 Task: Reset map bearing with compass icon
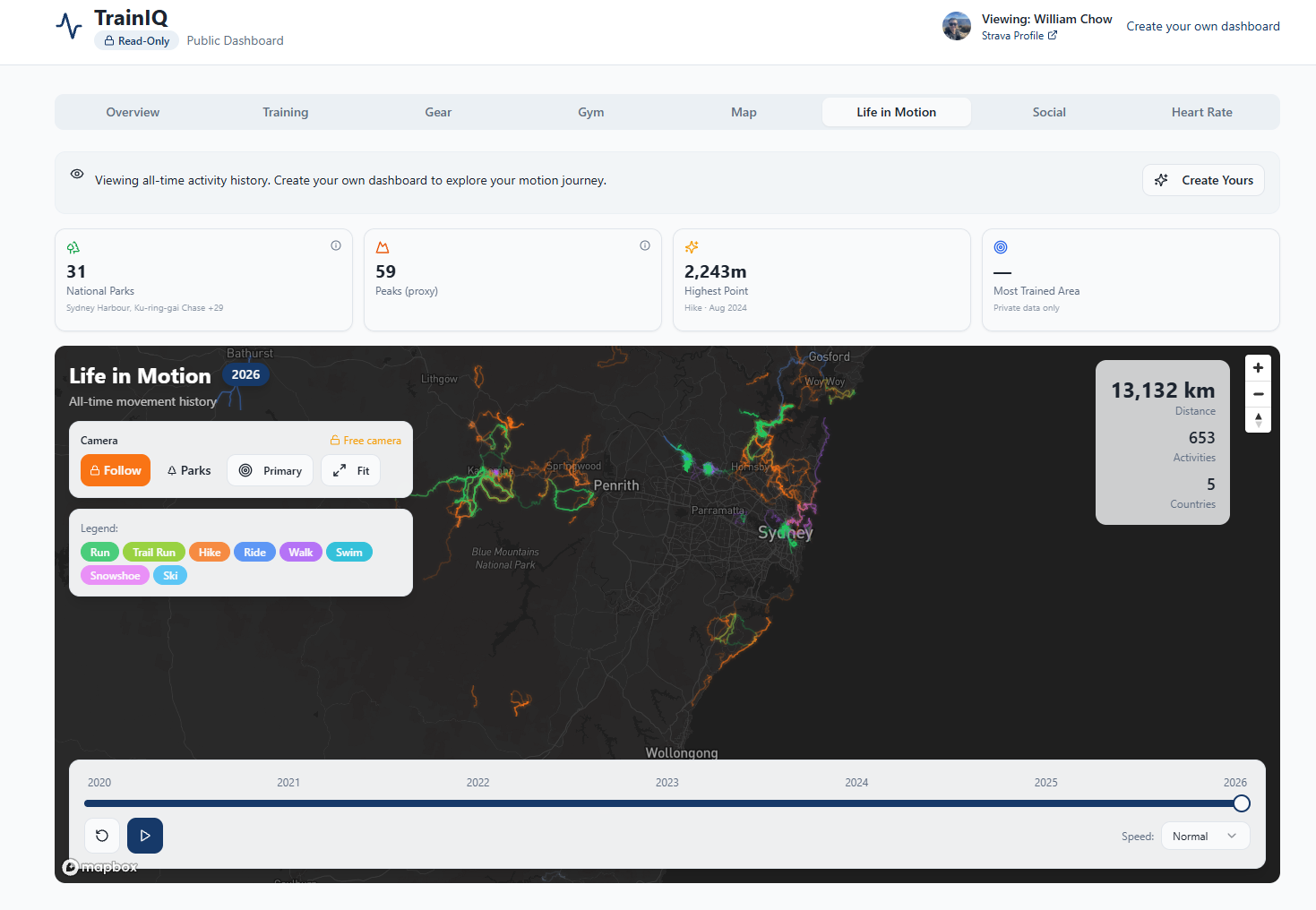pyautogui.click(x=1258, y=420)
